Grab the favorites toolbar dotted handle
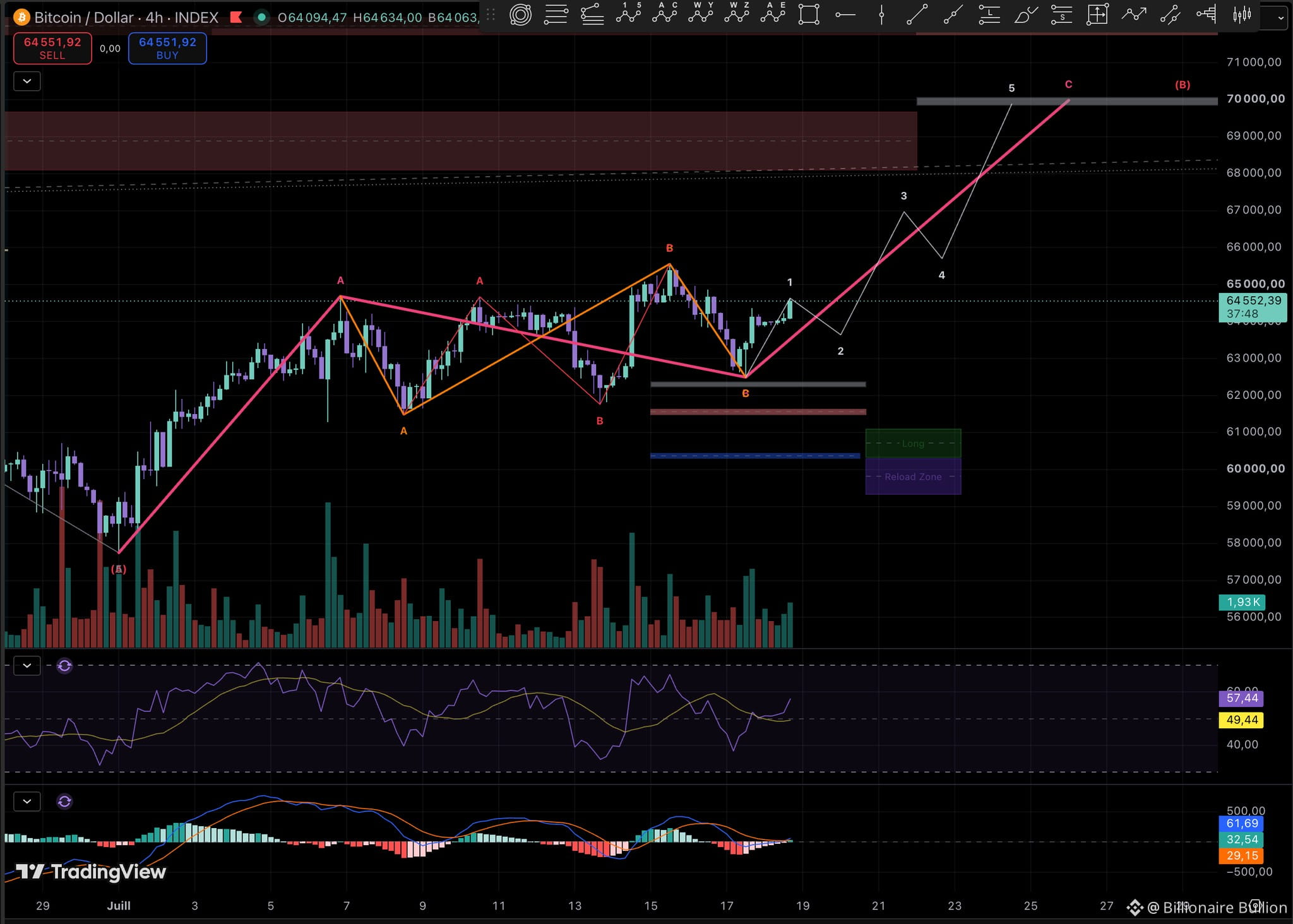1293x924 pixels. pos(491,14)
